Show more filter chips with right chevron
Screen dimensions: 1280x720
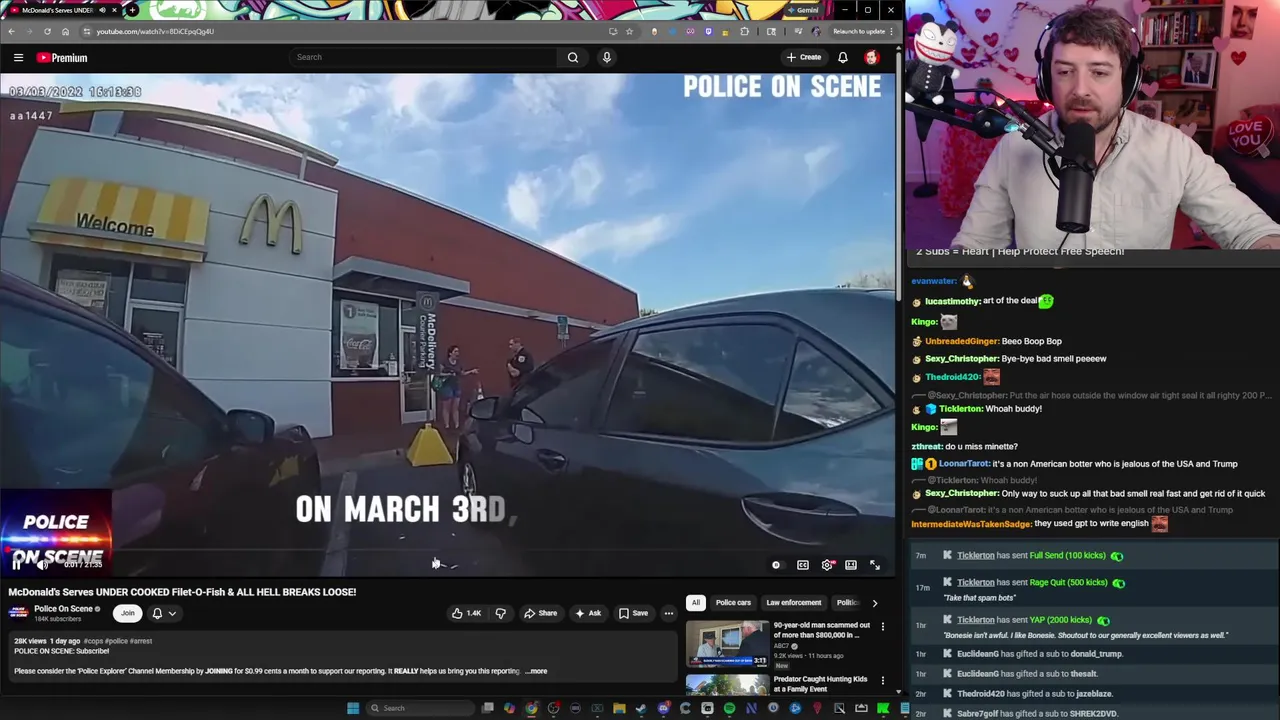coord(875,603)
